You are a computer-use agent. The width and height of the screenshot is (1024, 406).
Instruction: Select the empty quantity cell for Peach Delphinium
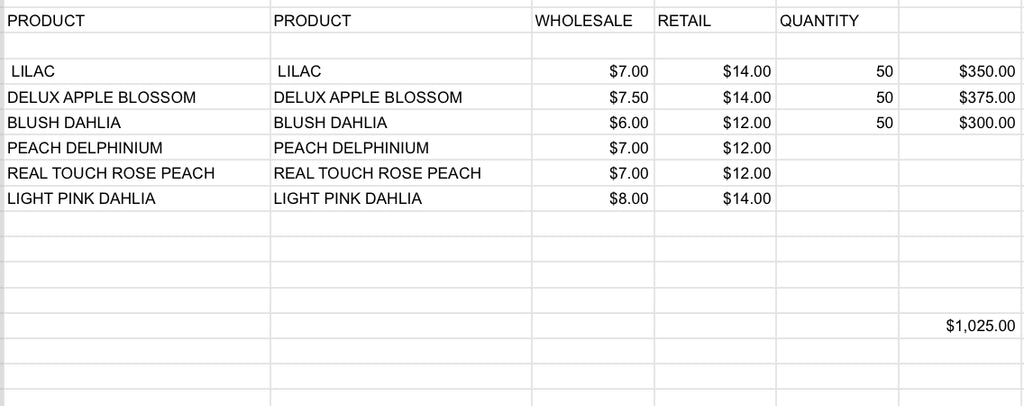[x=836, y=148]
